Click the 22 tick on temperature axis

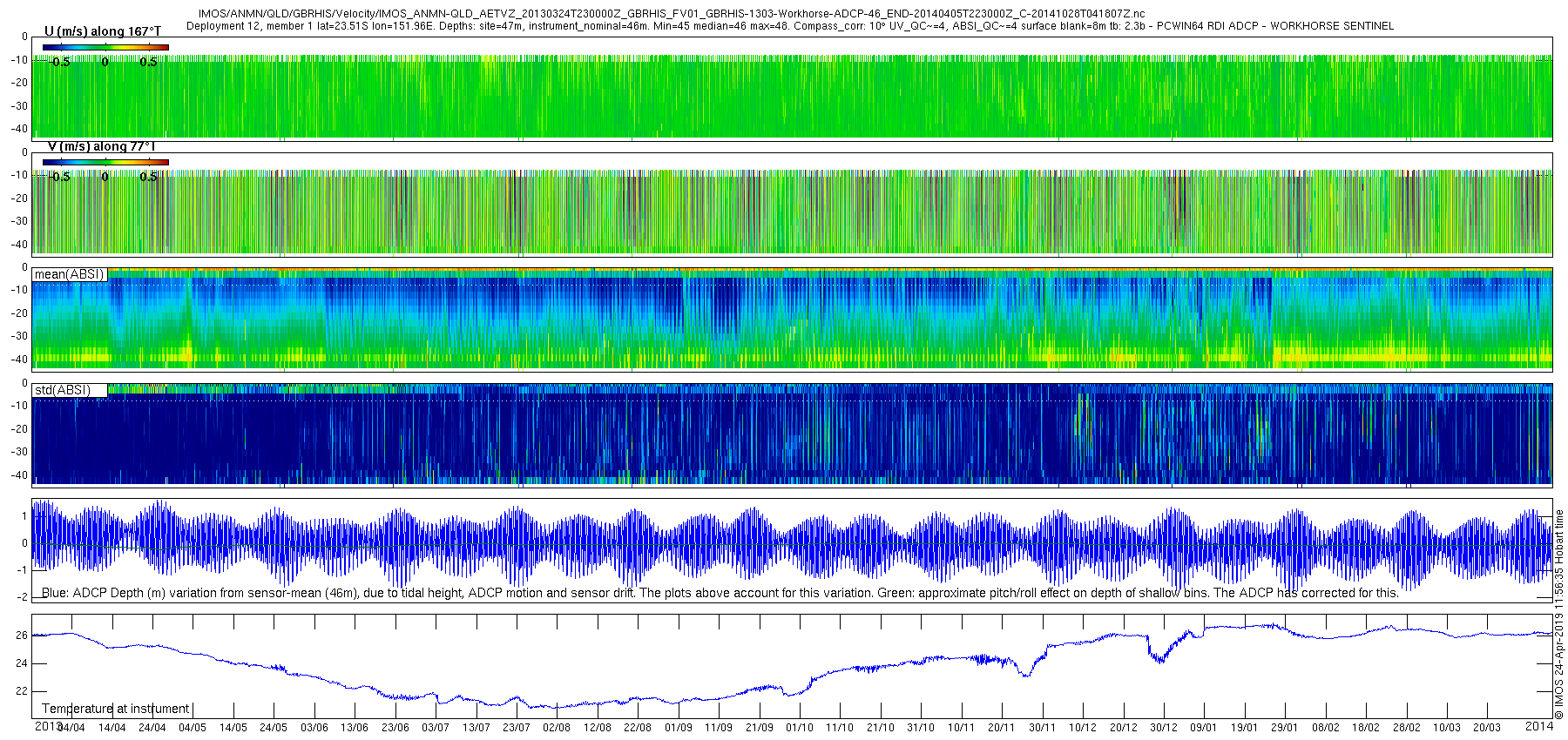pyautogui.click(x=22, y=691)
